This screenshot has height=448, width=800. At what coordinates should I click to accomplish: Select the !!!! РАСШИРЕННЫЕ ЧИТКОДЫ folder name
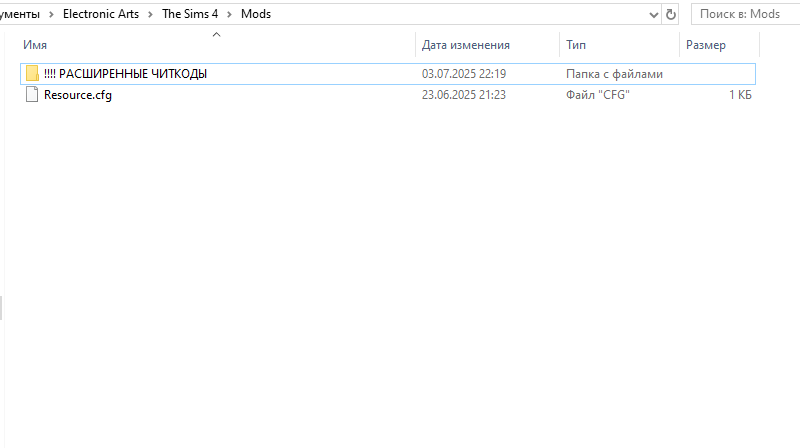click(x=126, y=73)
